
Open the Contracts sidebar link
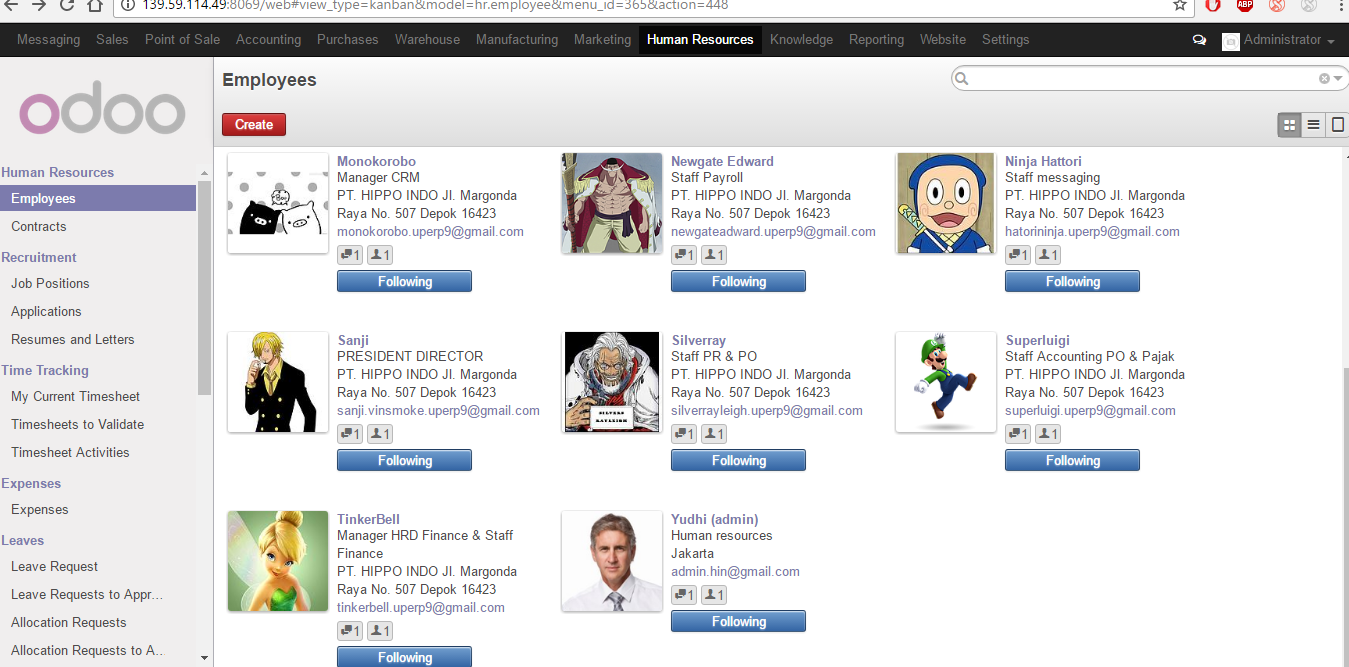39,227
